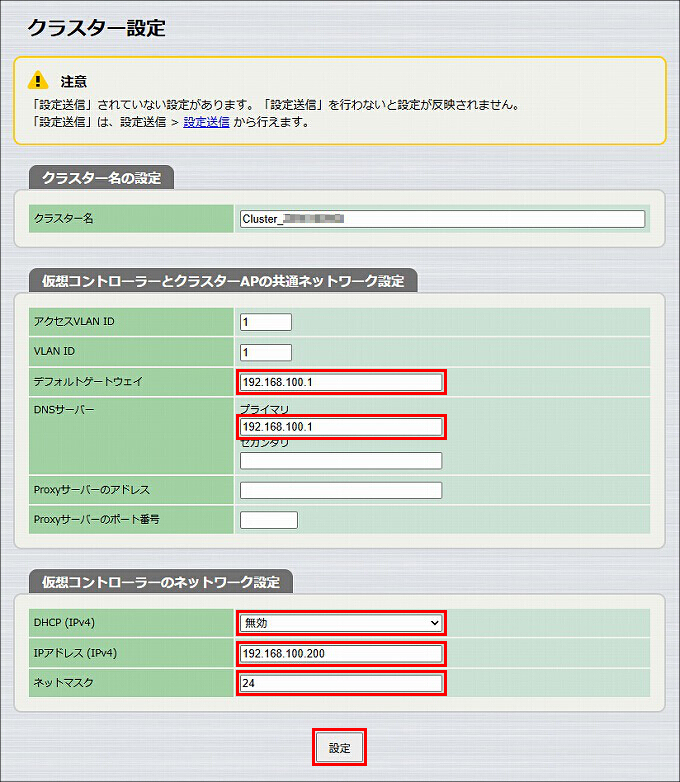
Task: Click the クラスター名 input field
Action: pos(443,219)
